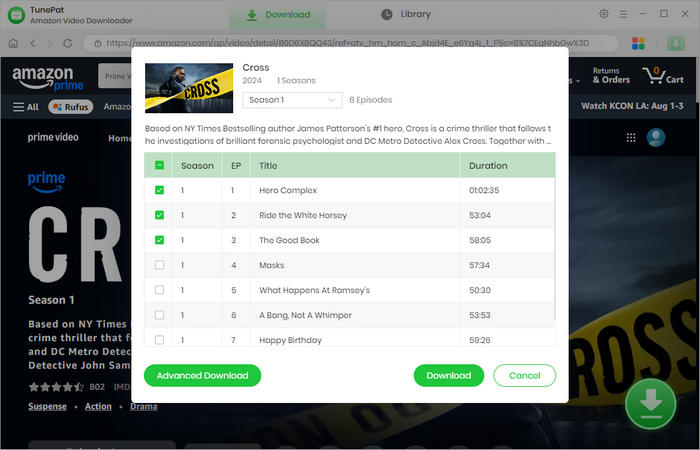
Task: Uncheck episode 1 Hero Complex checkbox
Action: (160, 190)
